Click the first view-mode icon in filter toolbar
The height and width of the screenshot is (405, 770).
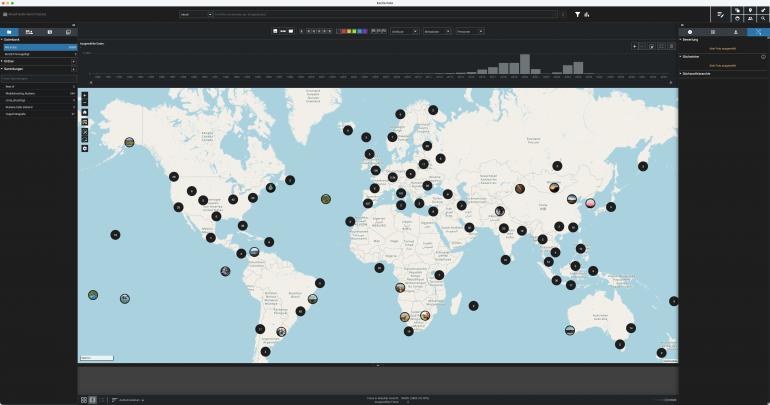pyautogui.click(x=275, y=31)
